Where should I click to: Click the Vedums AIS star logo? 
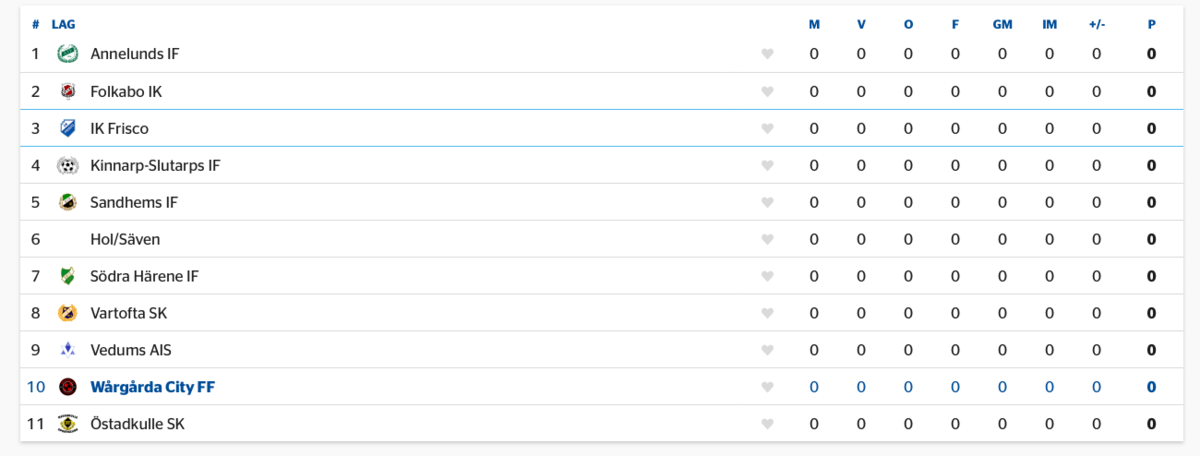click(x=67, y=350)
